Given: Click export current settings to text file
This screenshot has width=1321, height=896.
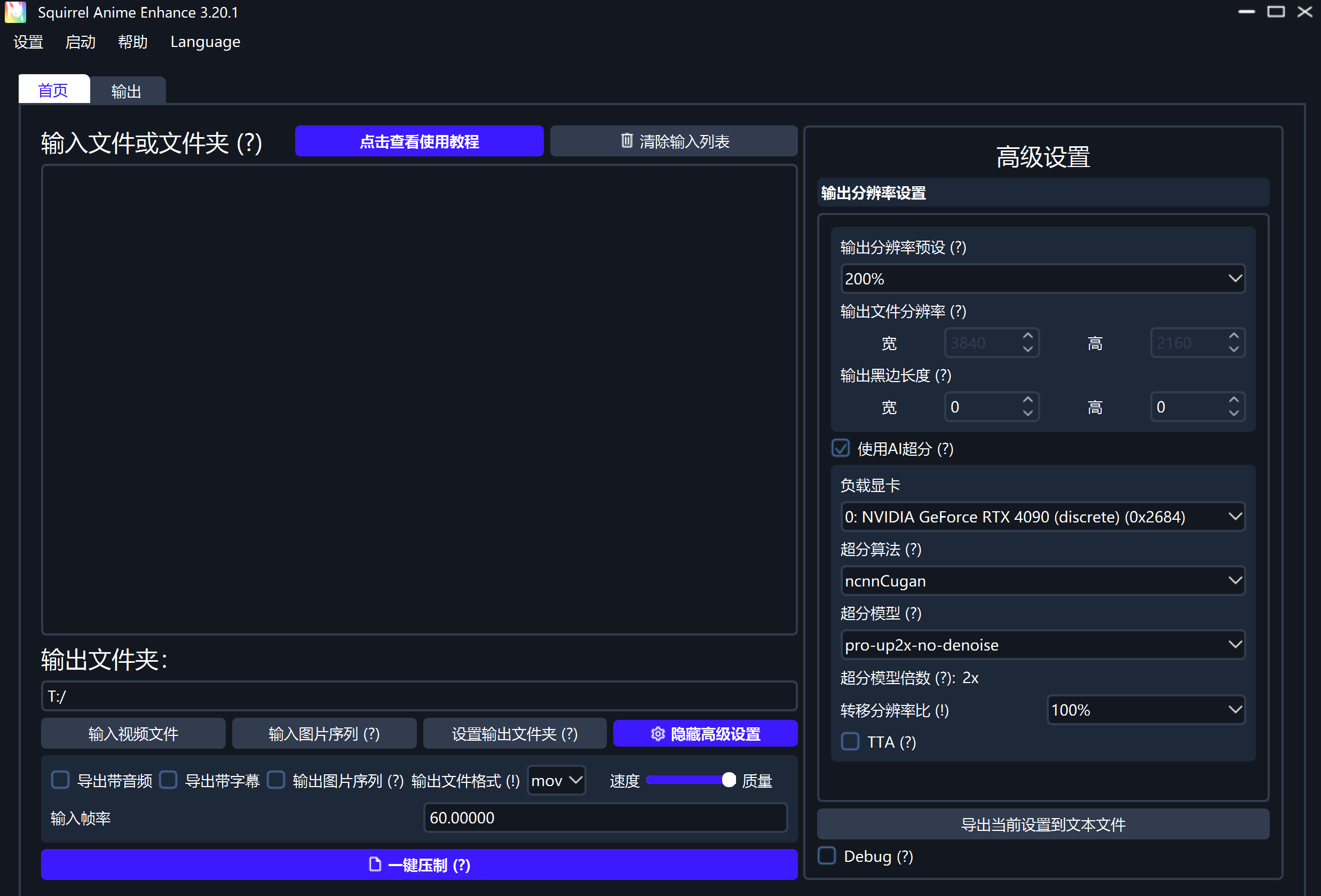Looking at the screenshot, I should pos(1042,824).
